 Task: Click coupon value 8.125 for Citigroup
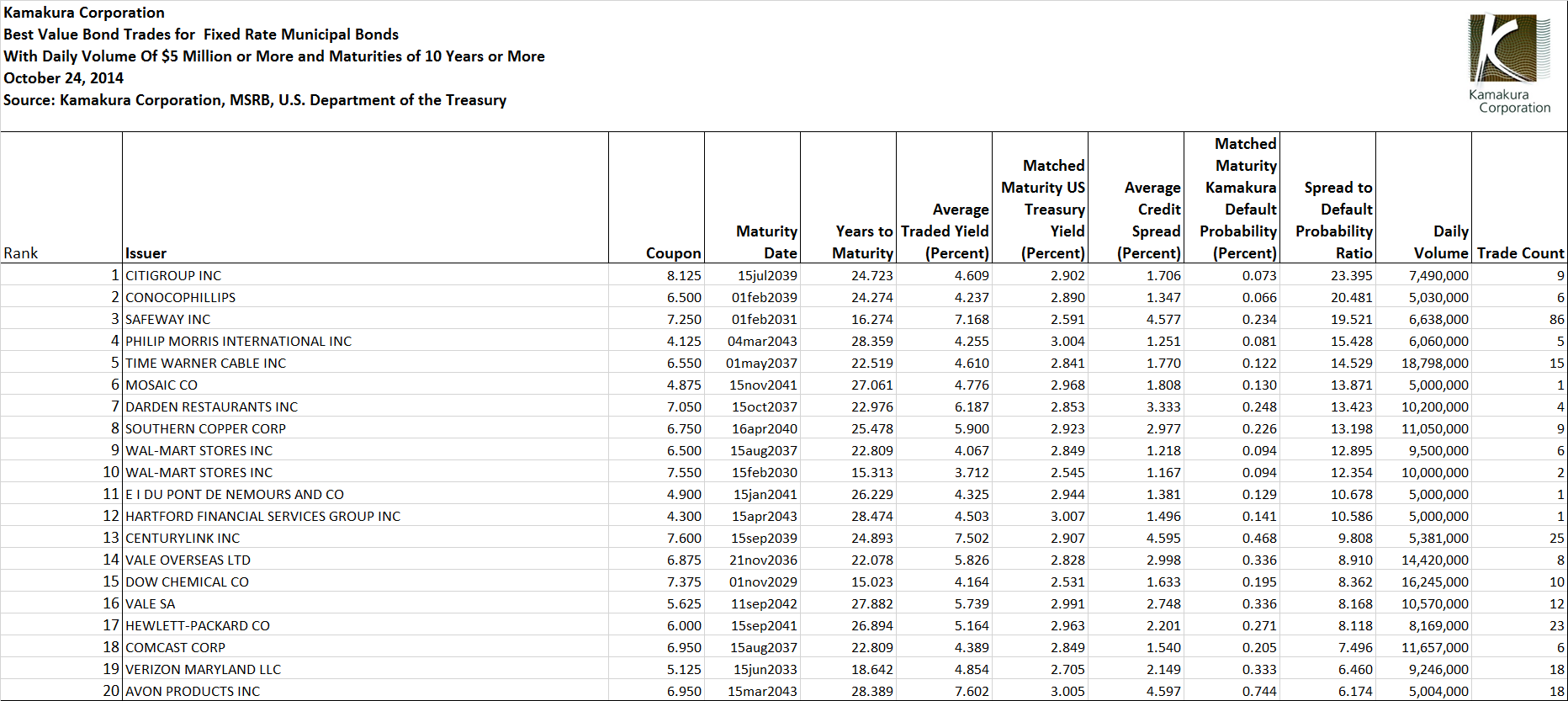coord(684,276)
